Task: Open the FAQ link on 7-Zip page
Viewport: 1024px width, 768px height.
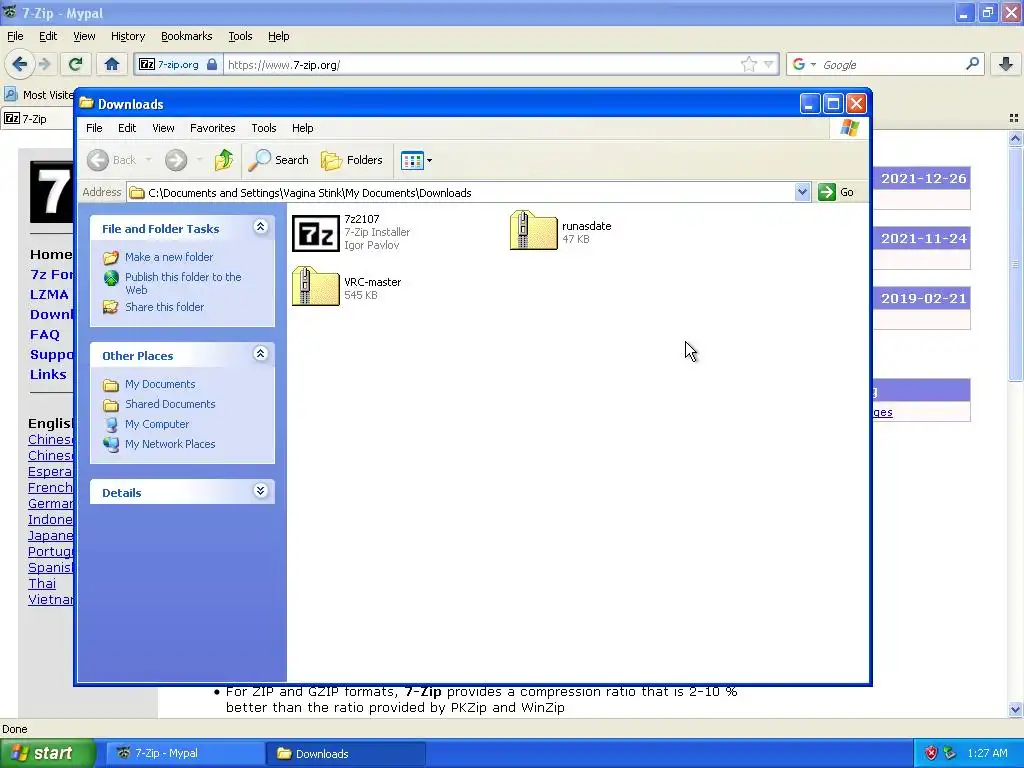Action: click(44, 334)
